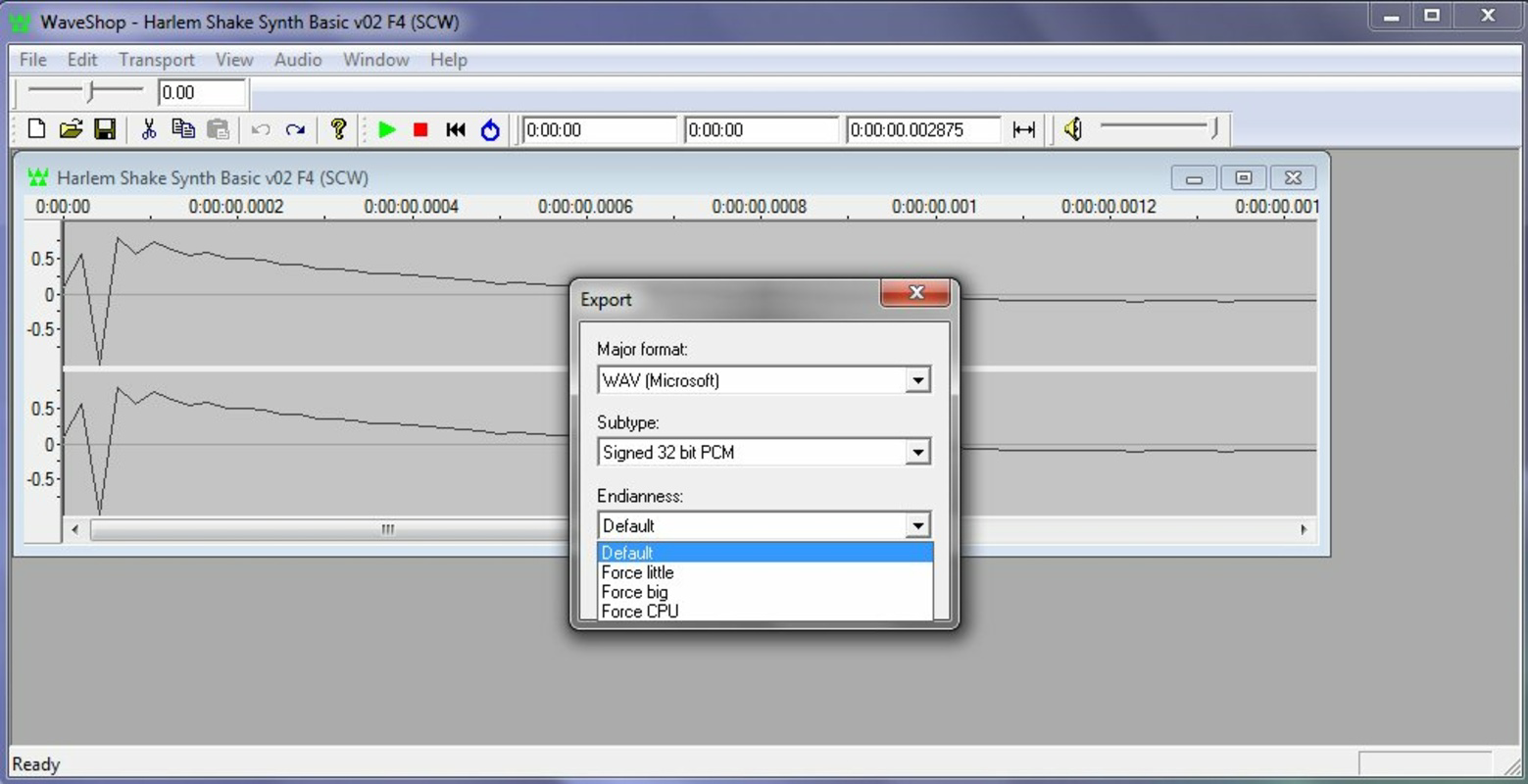Expand the Subtype dropdown arrow
Screen dimensions: 1528x784
pos(917,452)
